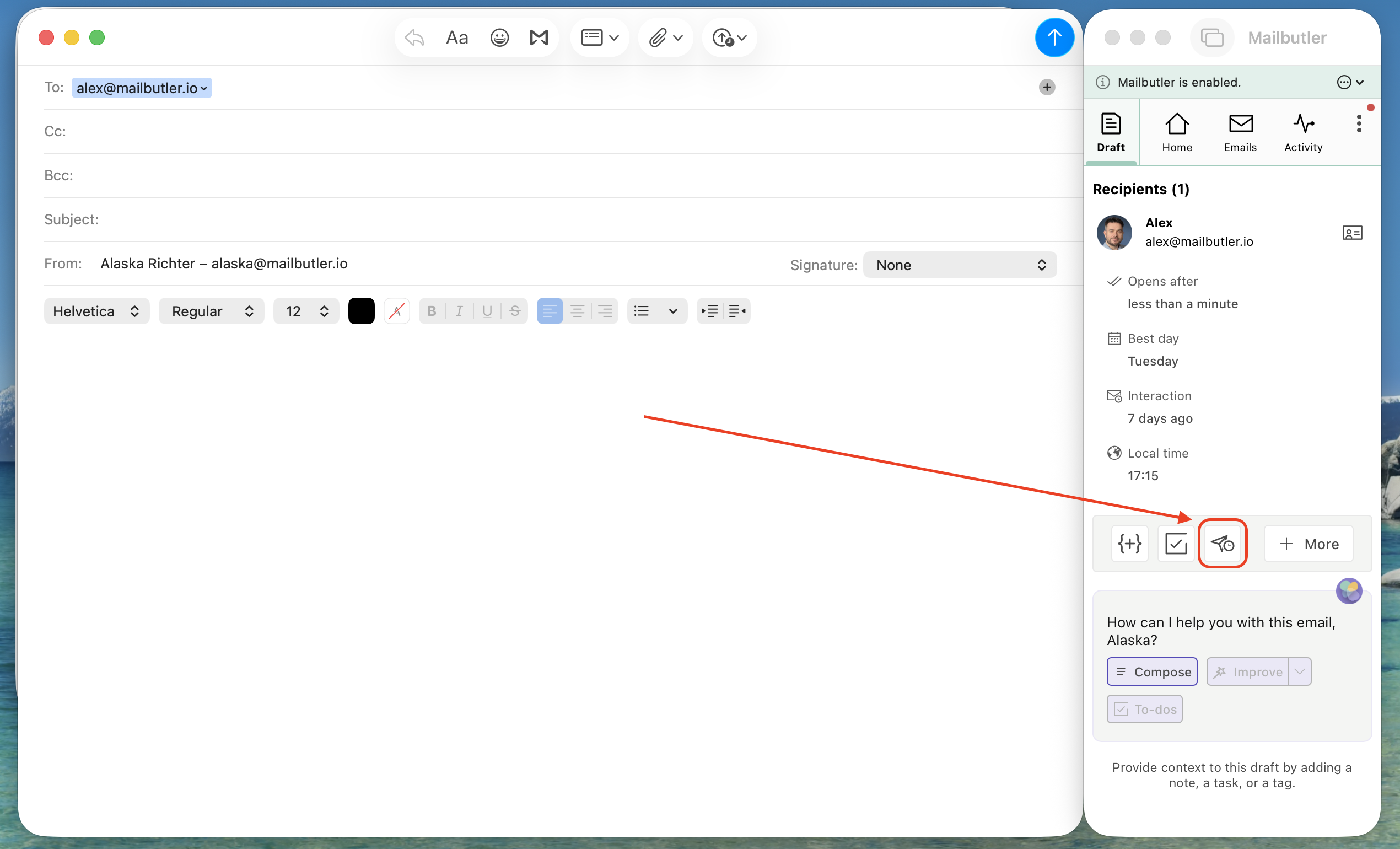This screenshot has width=1400, height=849.
Task: Expand the Improve button dropdown arrow
Action: click(1300, 671)
